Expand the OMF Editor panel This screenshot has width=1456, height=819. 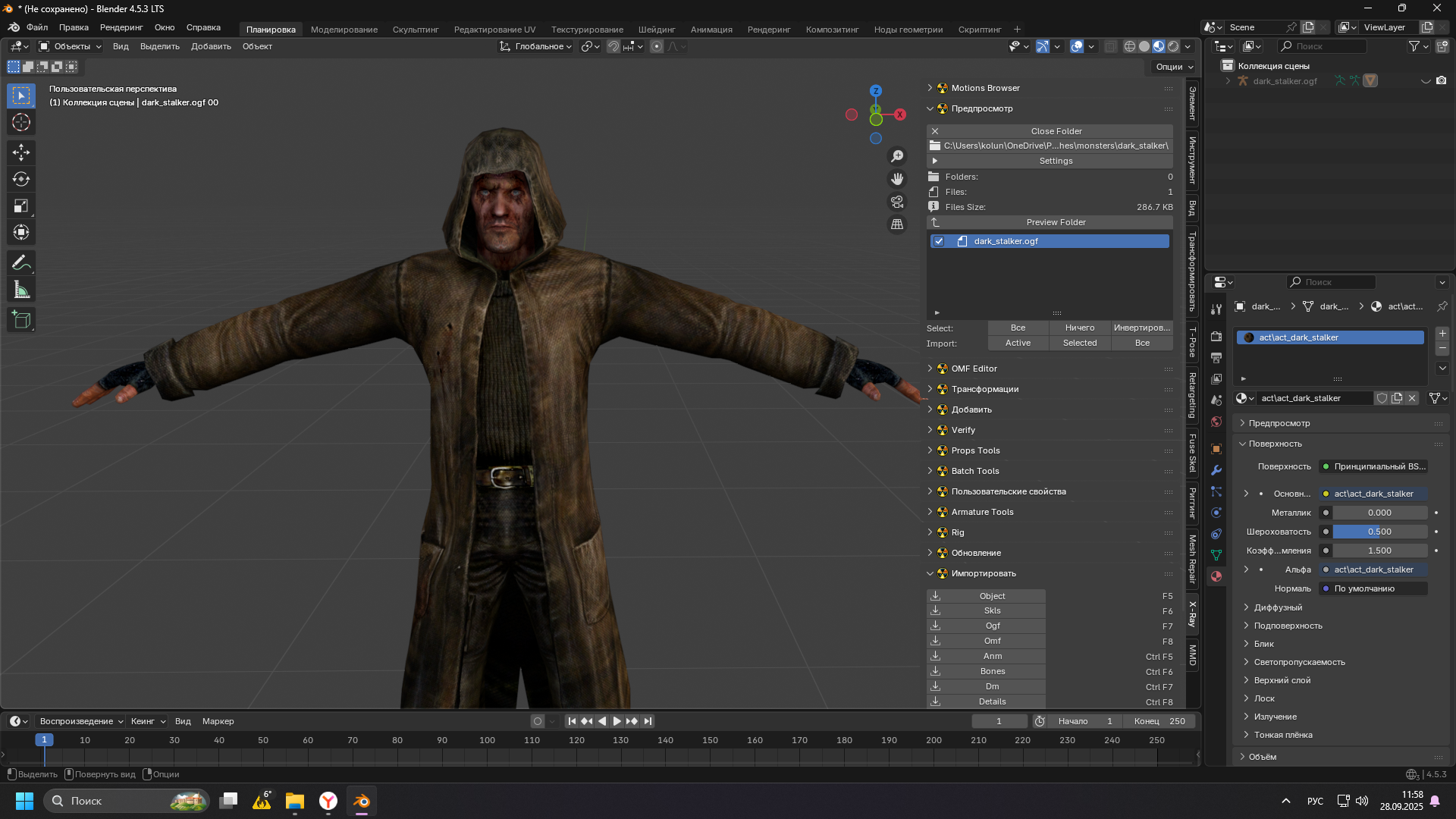[974, 369]
